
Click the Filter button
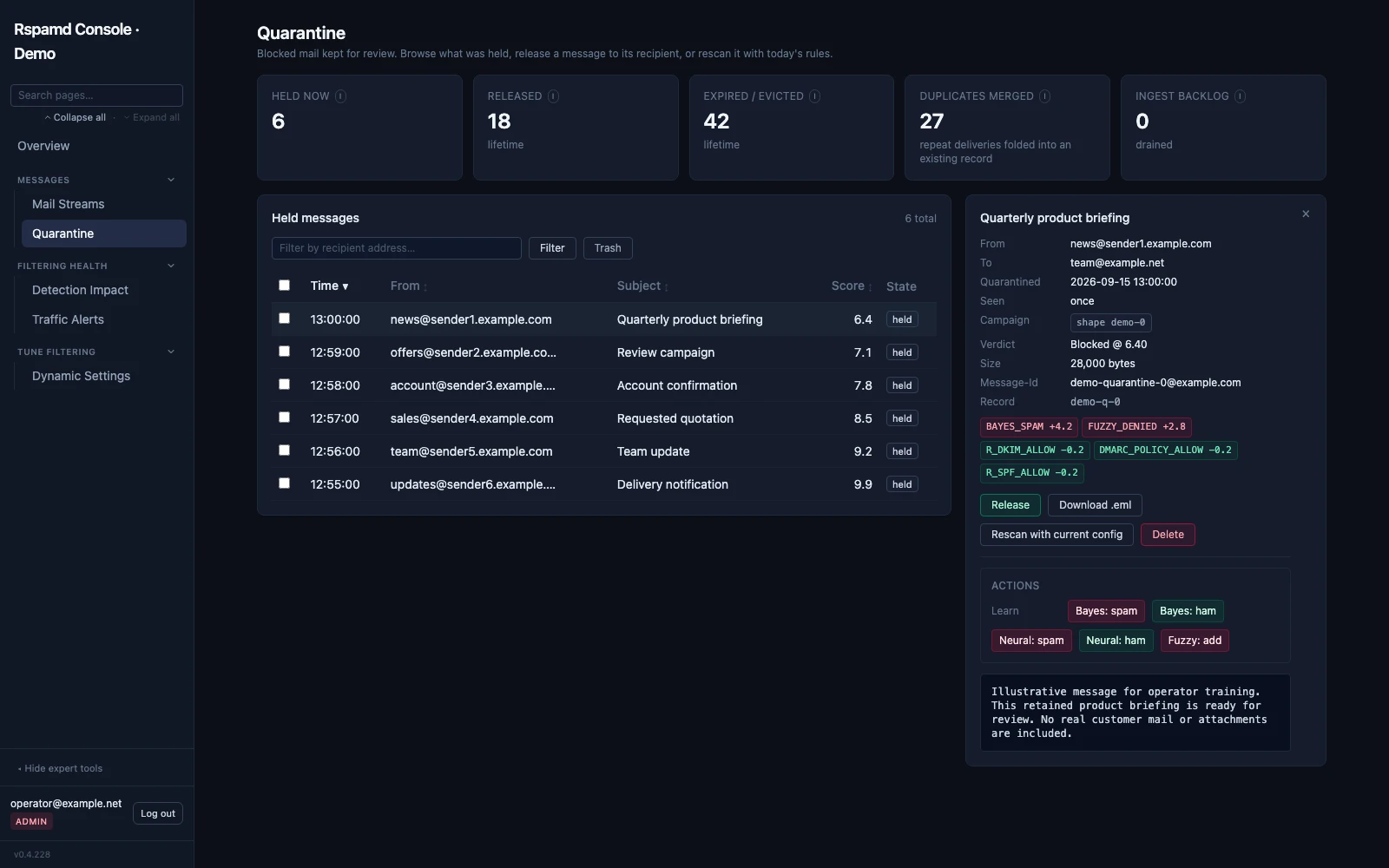coord(552,248)
